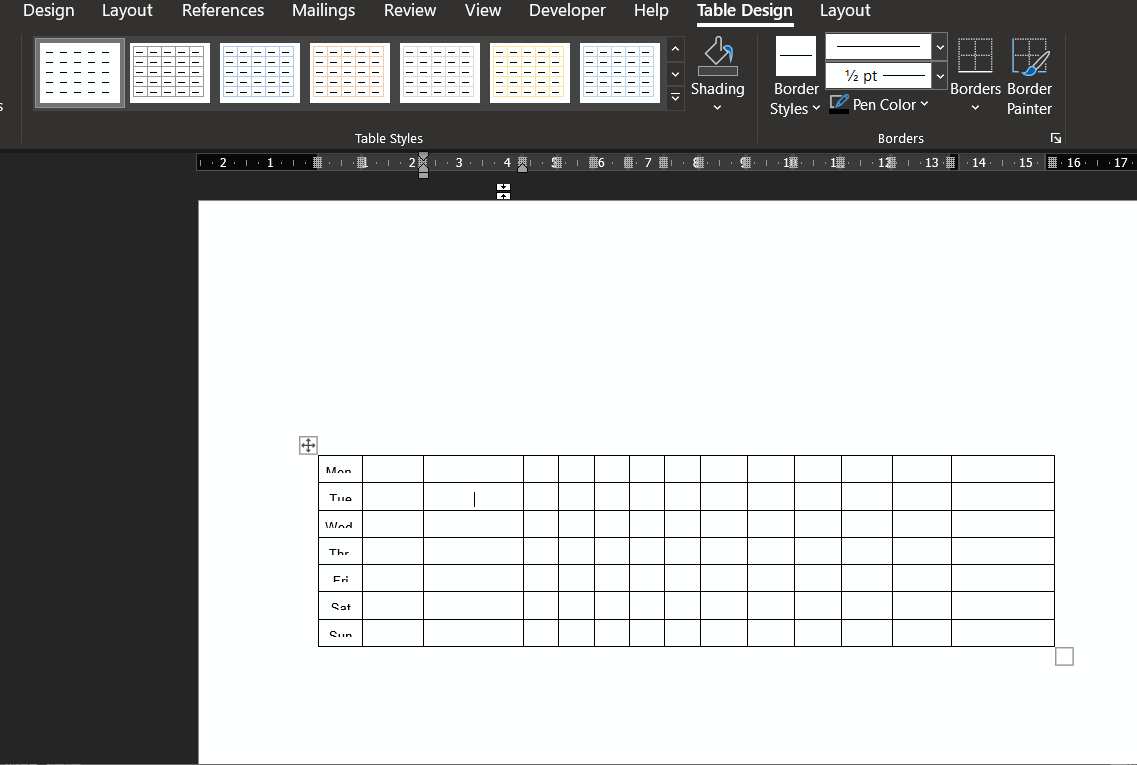
Task: Select the Table Design tab
Action: coord(745,11)
